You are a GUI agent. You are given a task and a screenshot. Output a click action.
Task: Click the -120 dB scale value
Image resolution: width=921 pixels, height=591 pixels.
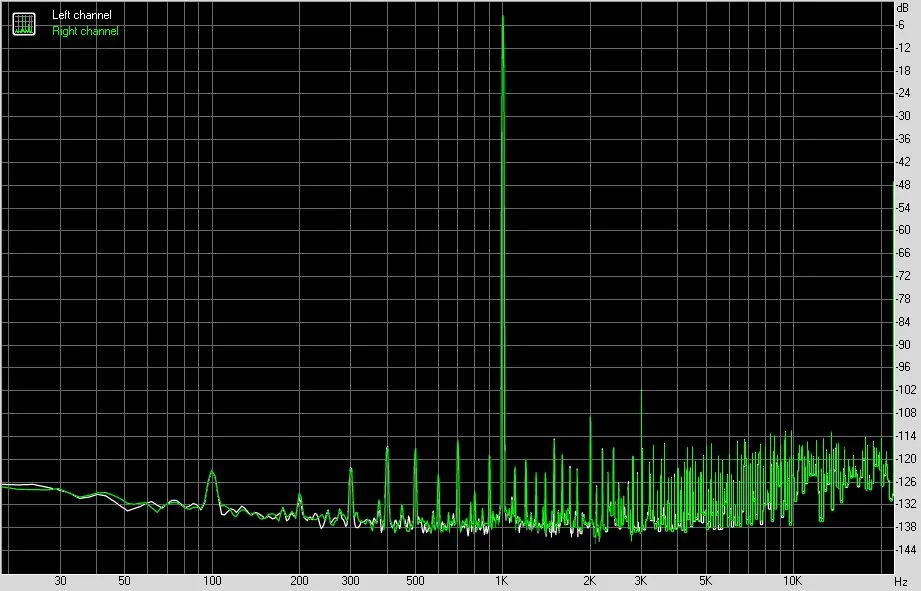point(905,458)
